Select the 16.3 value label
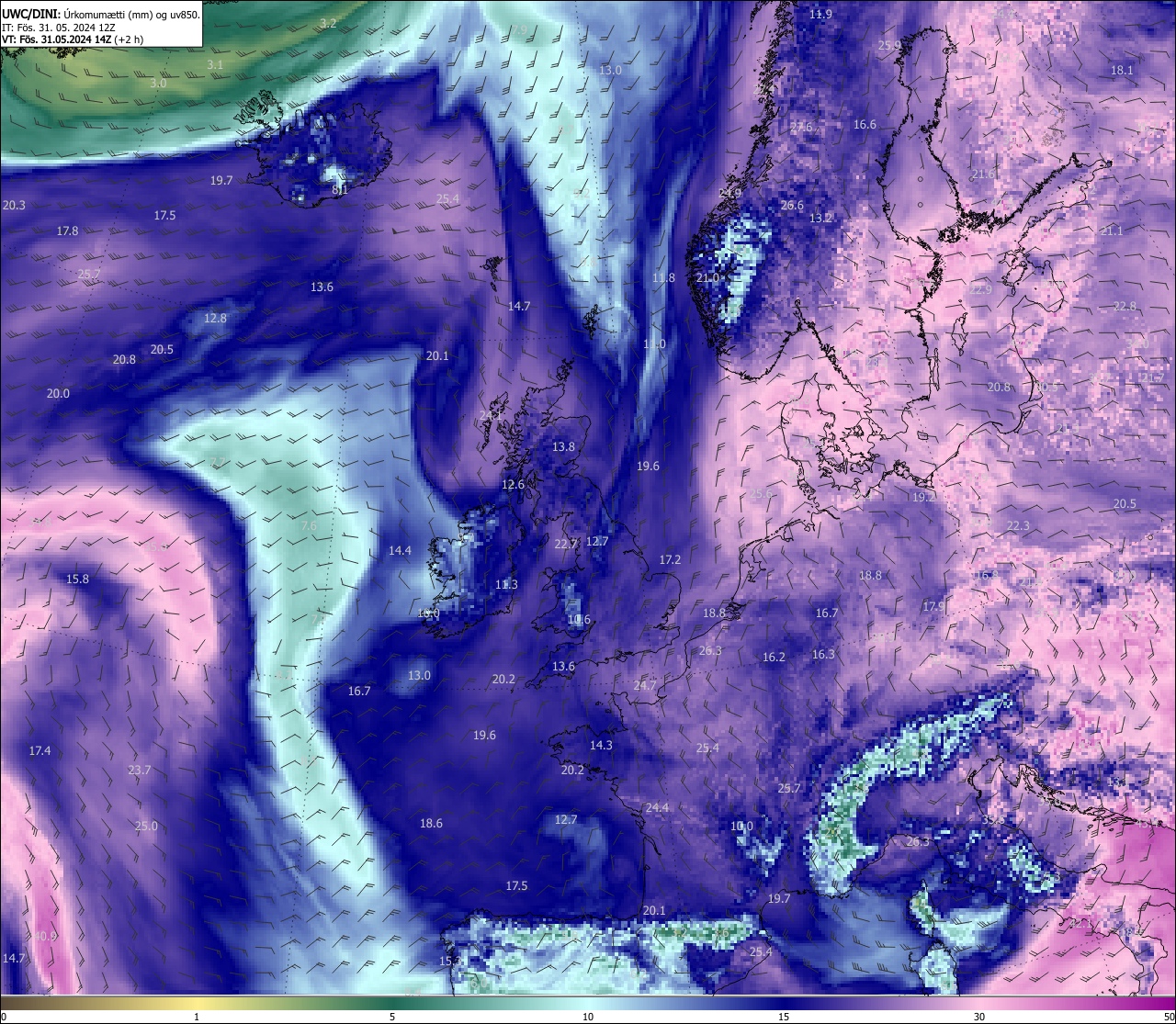 coord(823,655)
